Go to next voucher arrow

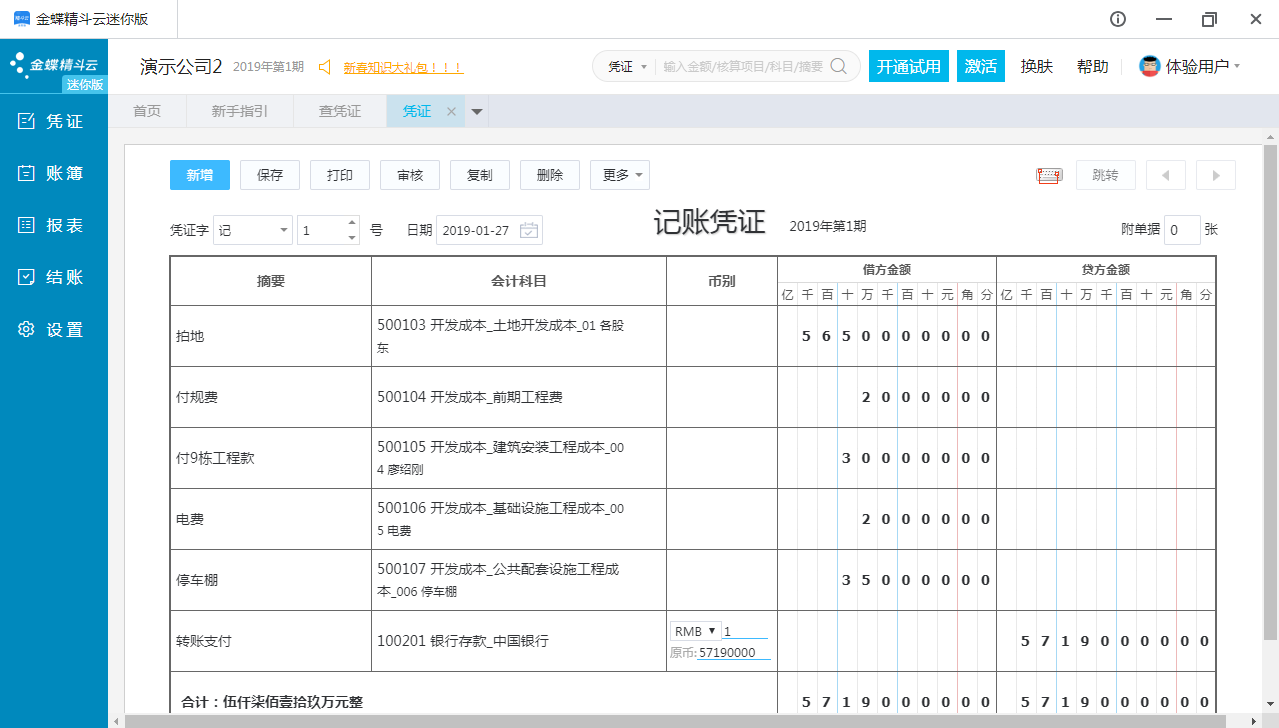pyautogui.click(x=1216, y=175)
